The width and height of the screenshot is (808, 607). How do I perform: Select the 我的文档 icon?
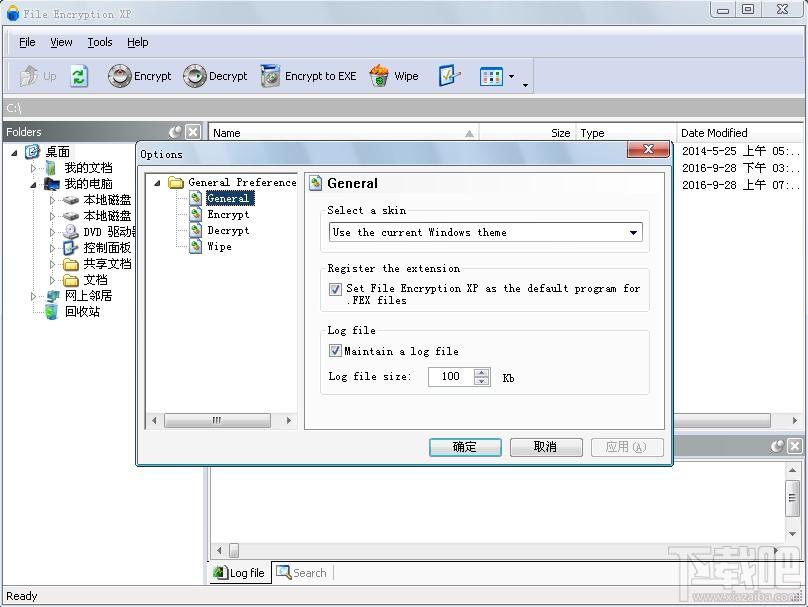[52, 168]
